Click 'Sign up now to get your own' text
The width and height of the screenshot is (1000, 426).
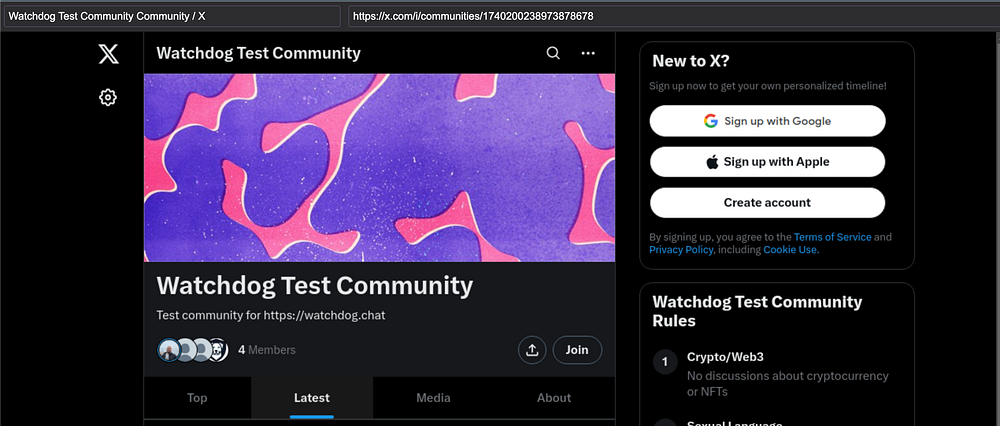pos(767,85)
